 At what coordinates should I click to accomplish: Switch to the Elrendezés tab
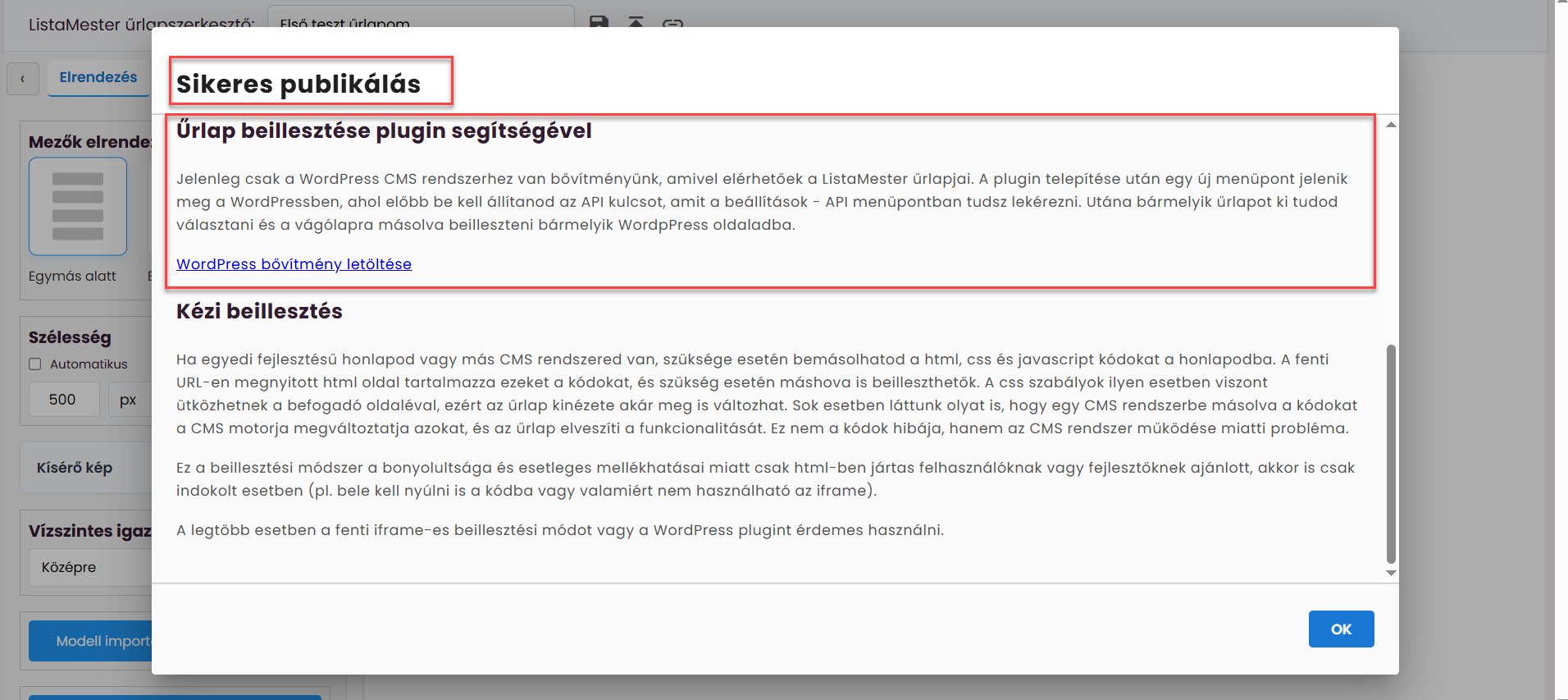tap(98, 77)
